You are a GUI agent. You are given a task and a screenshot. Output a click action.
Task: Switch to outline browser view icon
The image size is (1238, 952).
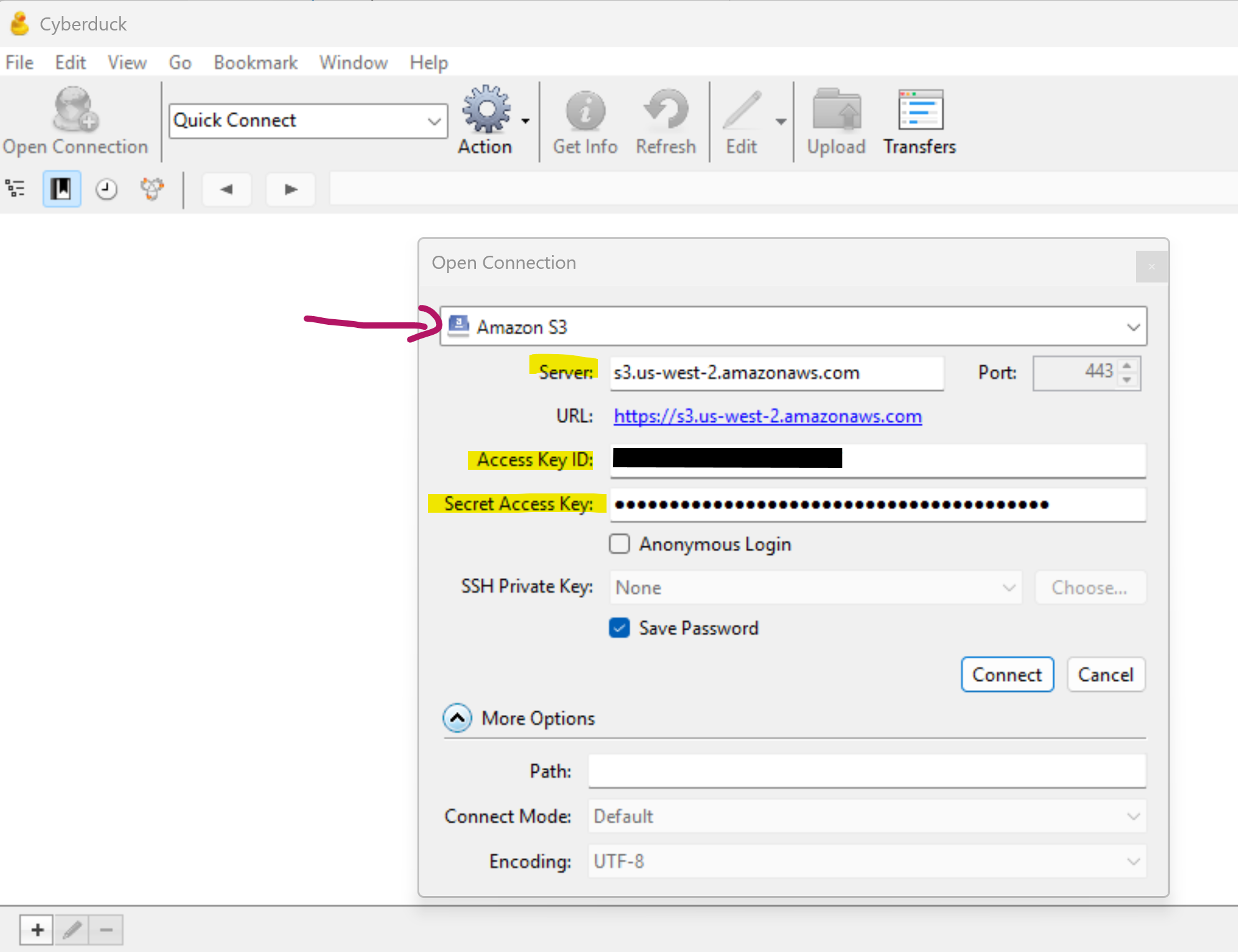click(x=16, y=189)
